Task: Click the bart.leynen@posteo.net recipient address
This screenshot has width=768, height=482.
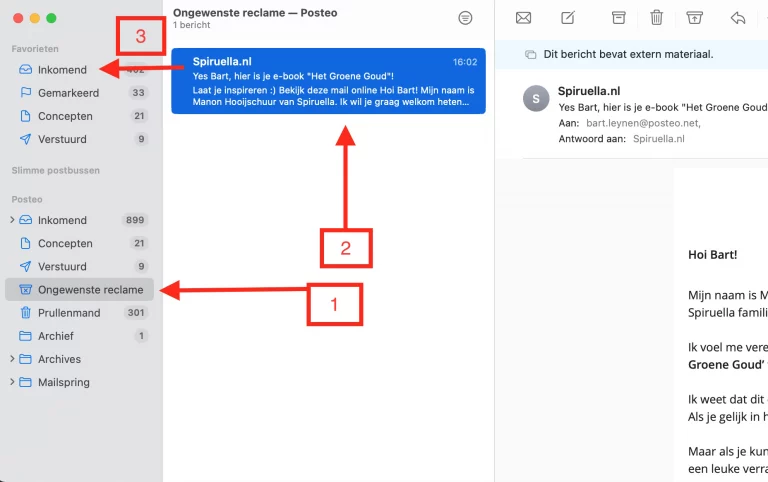Action: [643, 123]
